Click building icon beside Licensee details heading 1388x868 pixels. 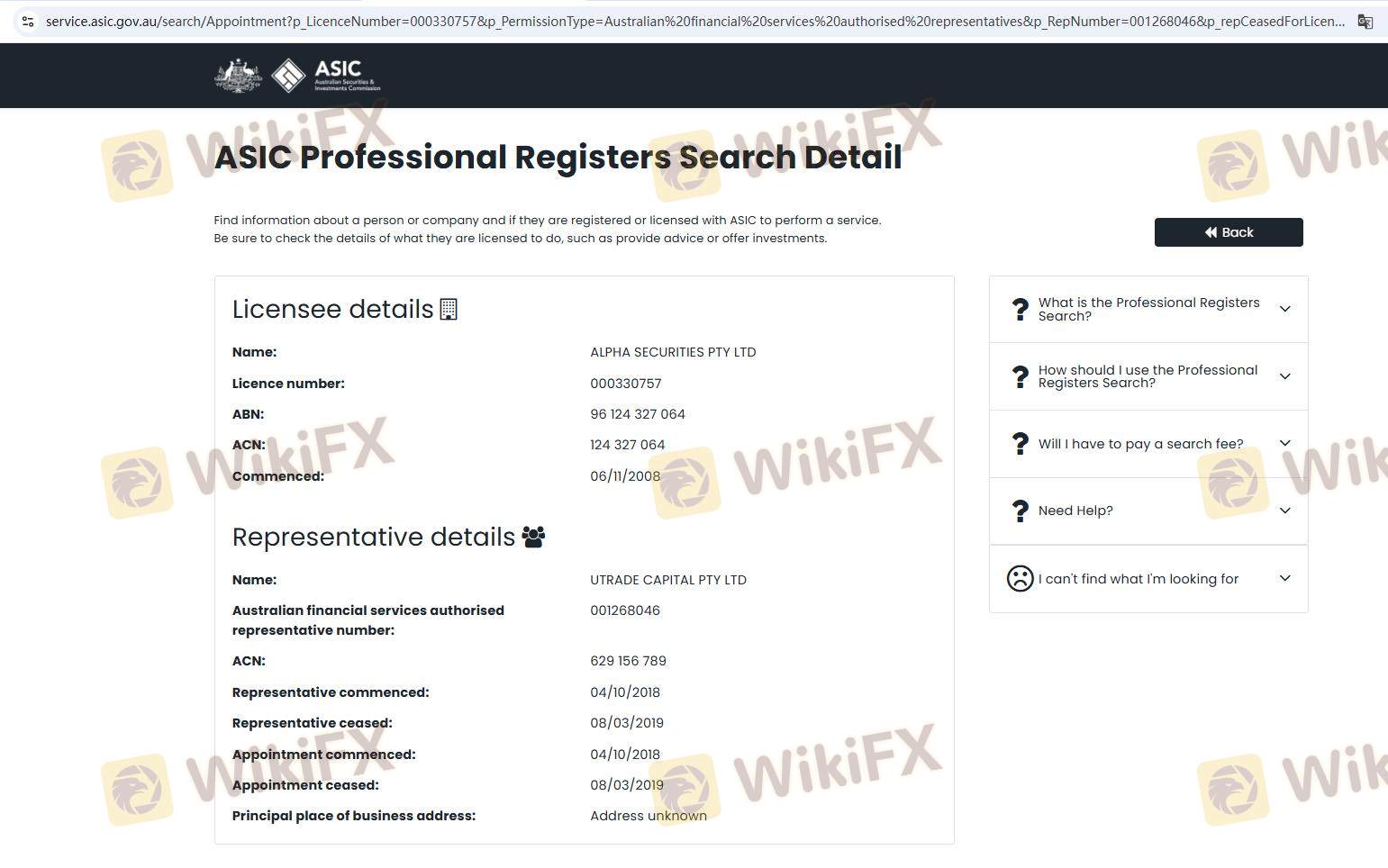(449, 310)
